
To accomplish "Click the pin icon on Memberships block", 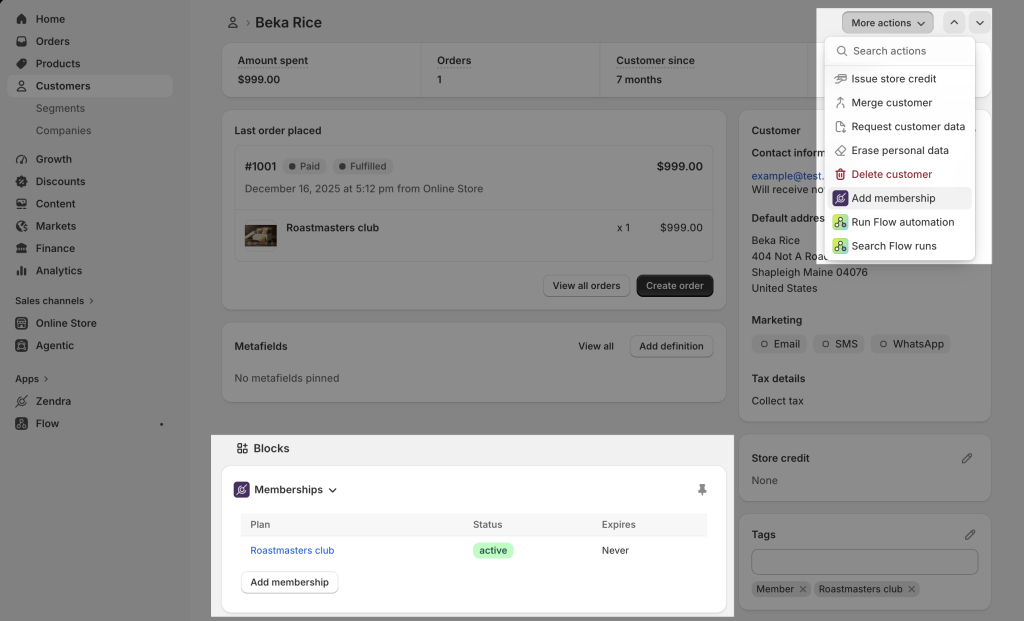I will click(x=702, y=489).
